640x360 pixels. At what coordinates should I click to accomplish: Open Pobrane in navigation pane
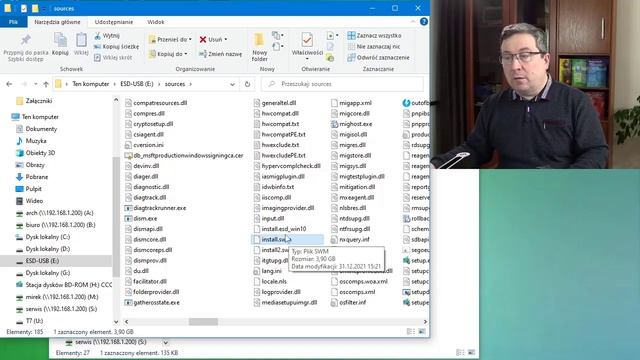(37, 177)
